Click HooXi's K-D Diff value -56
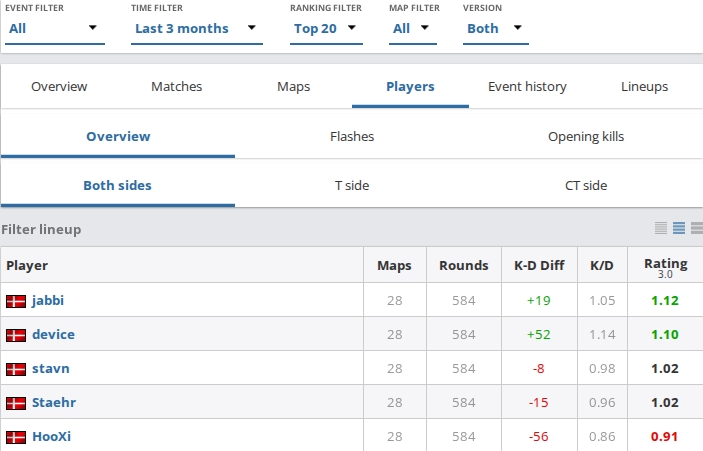Screen dimensions: 703x451 point(538,437)
